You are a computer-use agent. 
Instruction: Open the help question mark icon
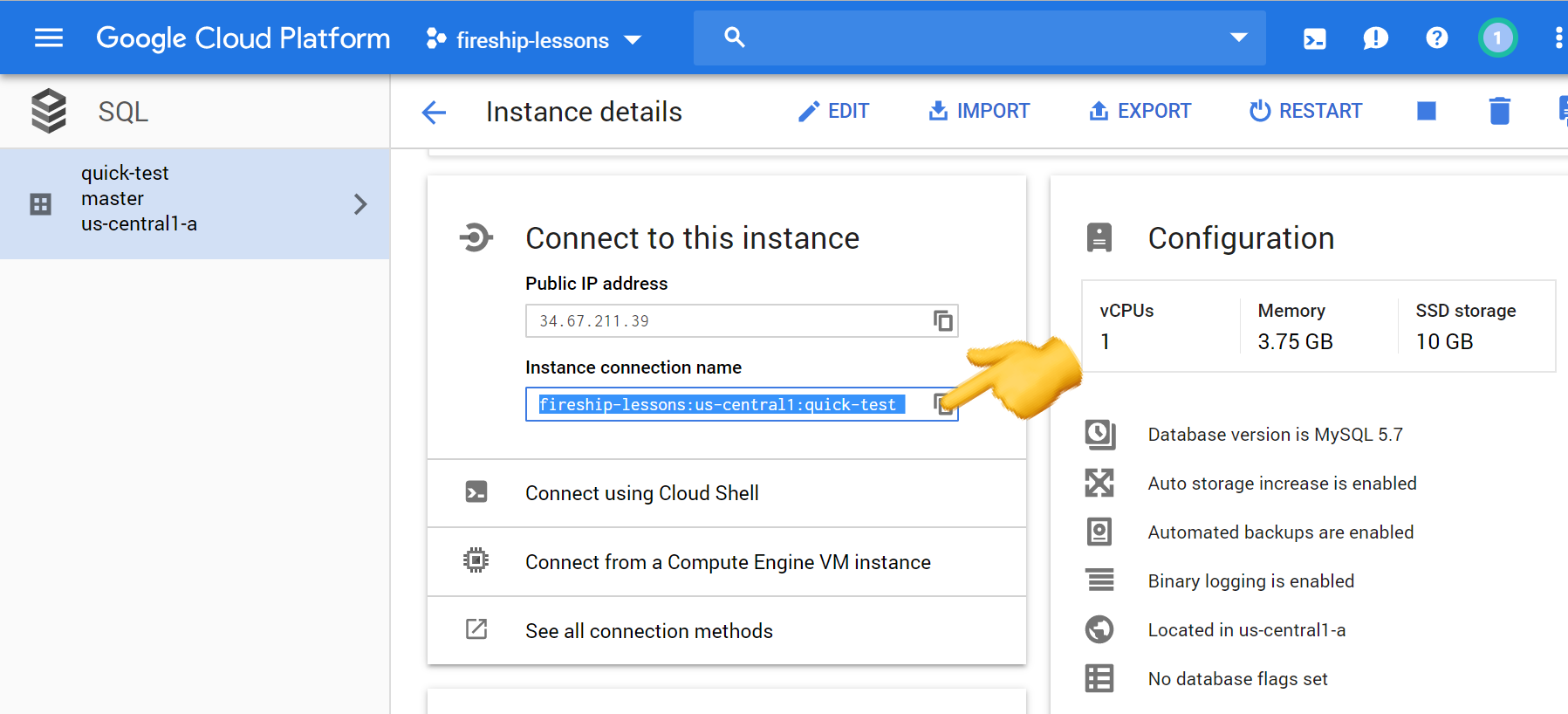coord(1436,38)
